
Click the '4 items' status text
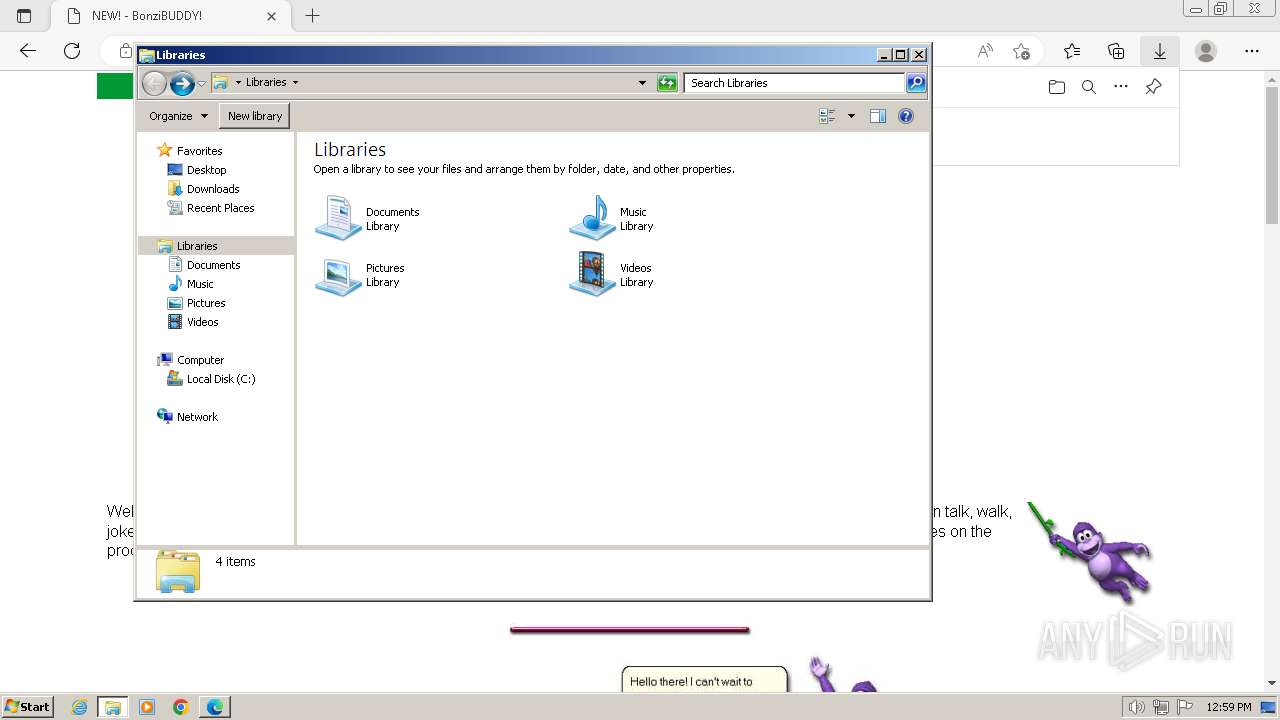(x=236, y=562)
